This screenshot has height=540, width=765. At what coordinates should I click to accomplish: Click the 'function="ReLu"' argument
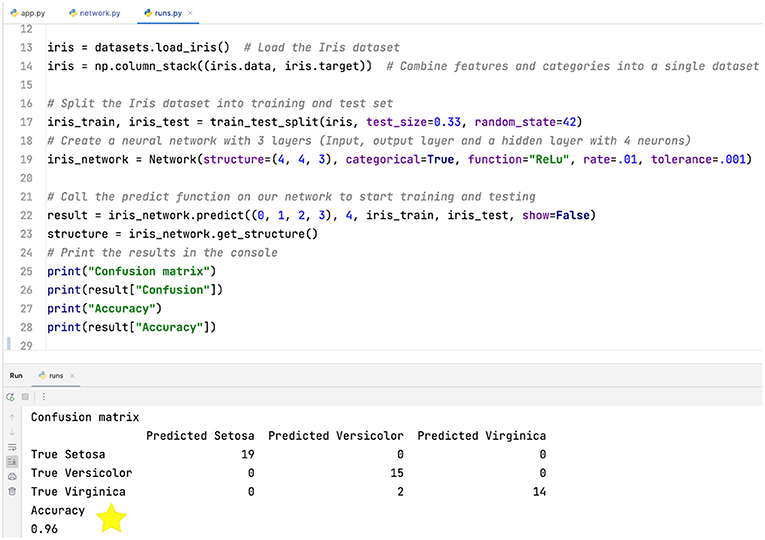coord(519,160)
